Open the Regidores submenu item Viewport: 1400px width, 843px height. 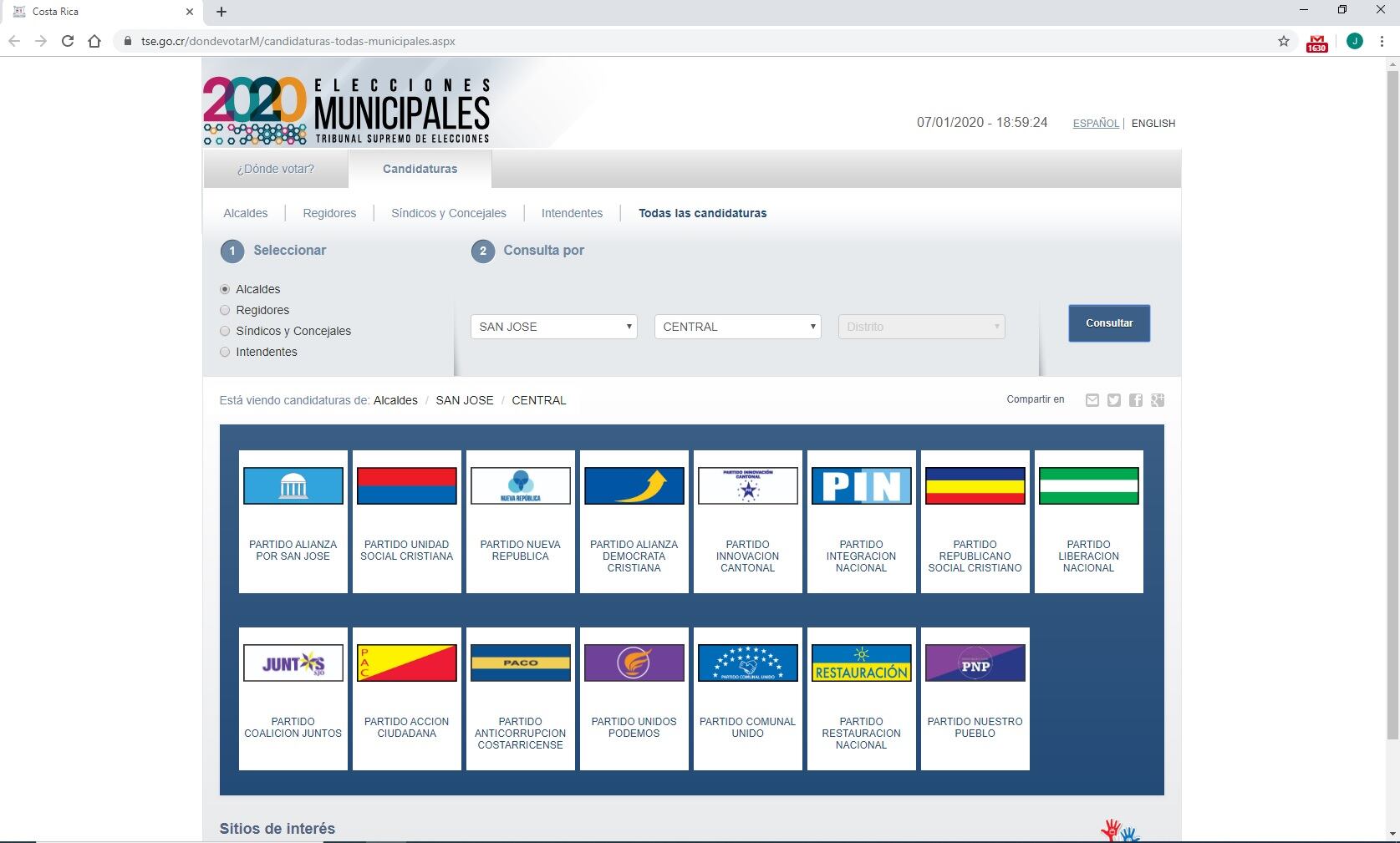[x=329, y=213]
